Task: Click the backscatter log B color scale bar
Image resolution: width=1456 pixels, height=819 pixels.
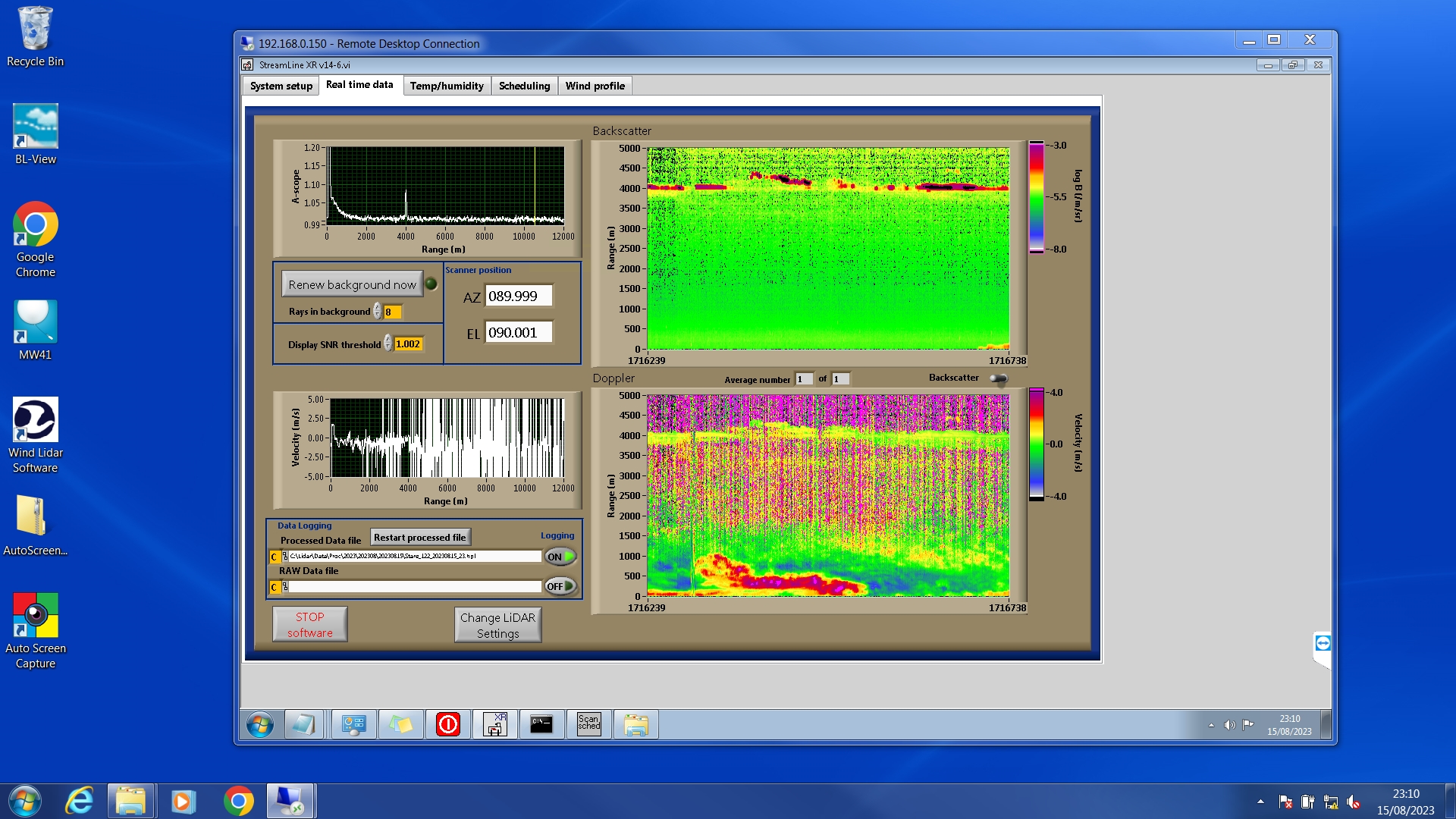Action: pos(1036,197)
